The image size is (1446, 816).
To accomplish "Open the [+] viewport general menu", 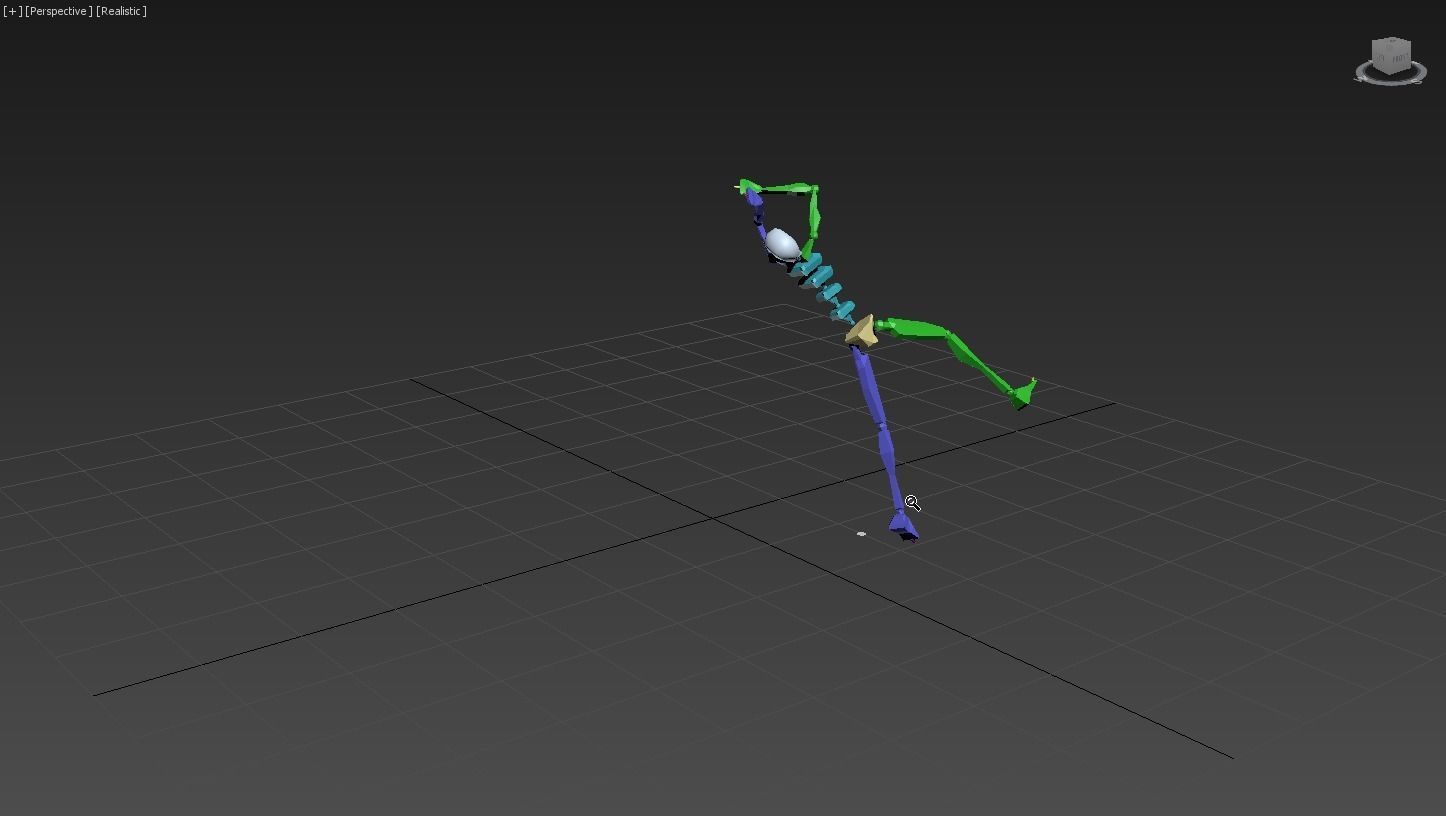I will (12, 11).
